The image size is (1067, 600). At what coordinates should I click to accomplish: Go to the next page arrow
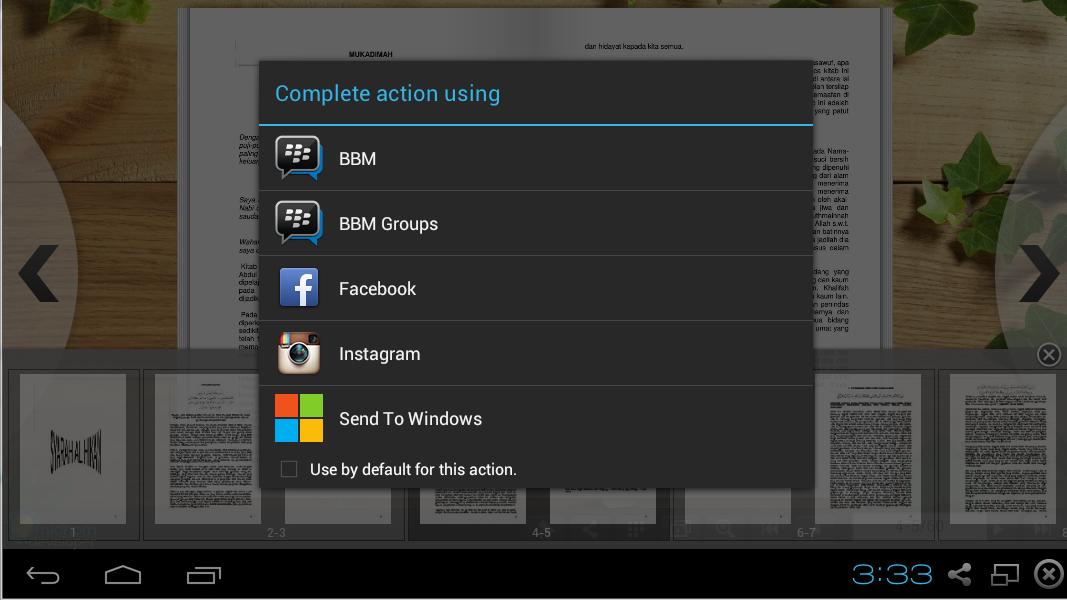(1039, 272)
